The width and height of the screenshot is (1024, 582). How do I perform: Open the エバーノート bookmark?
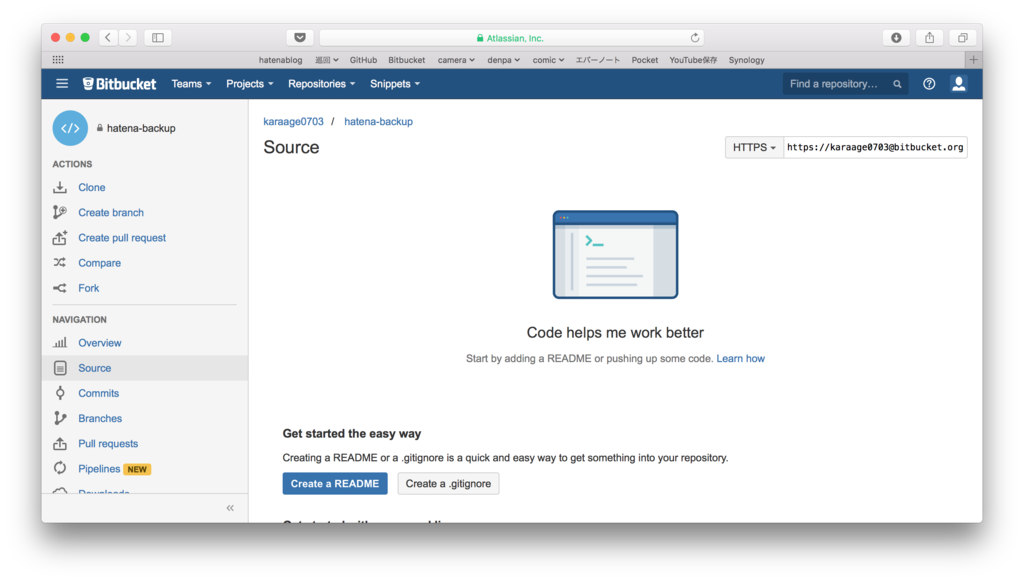[x=598, y=60]
